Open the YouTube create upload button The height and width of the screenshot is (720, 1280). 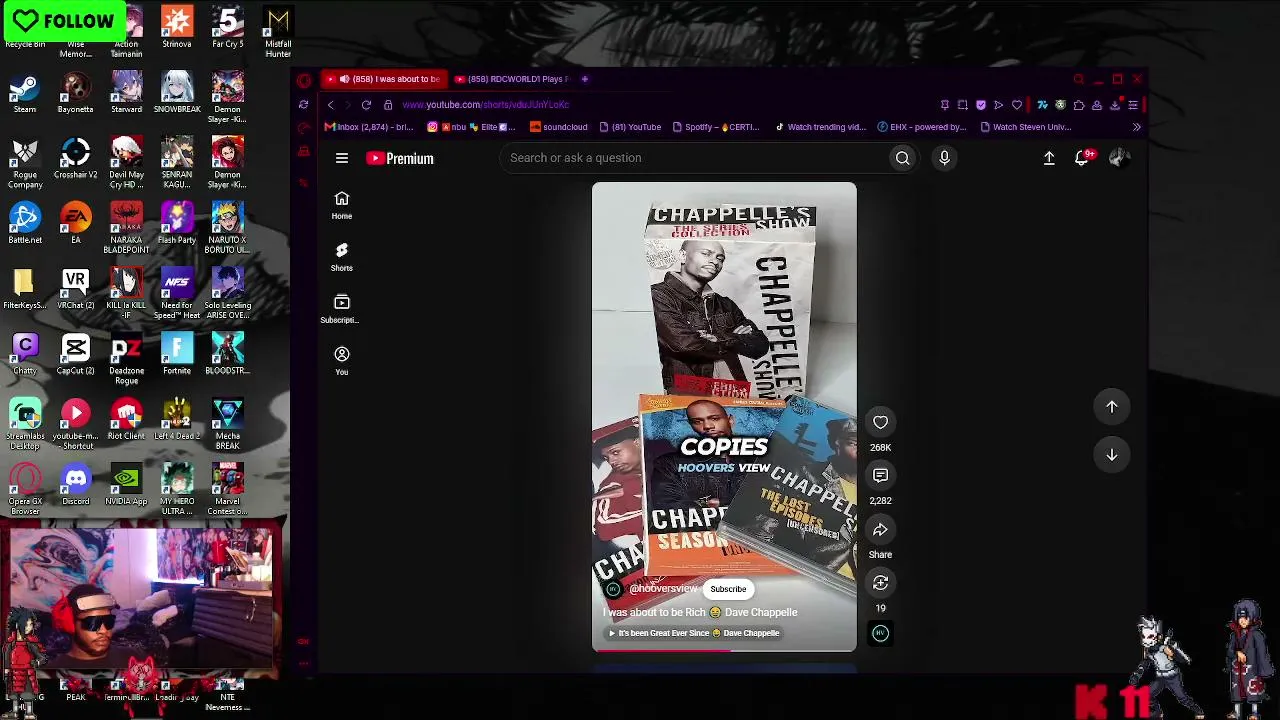[x=1049, y=158]
